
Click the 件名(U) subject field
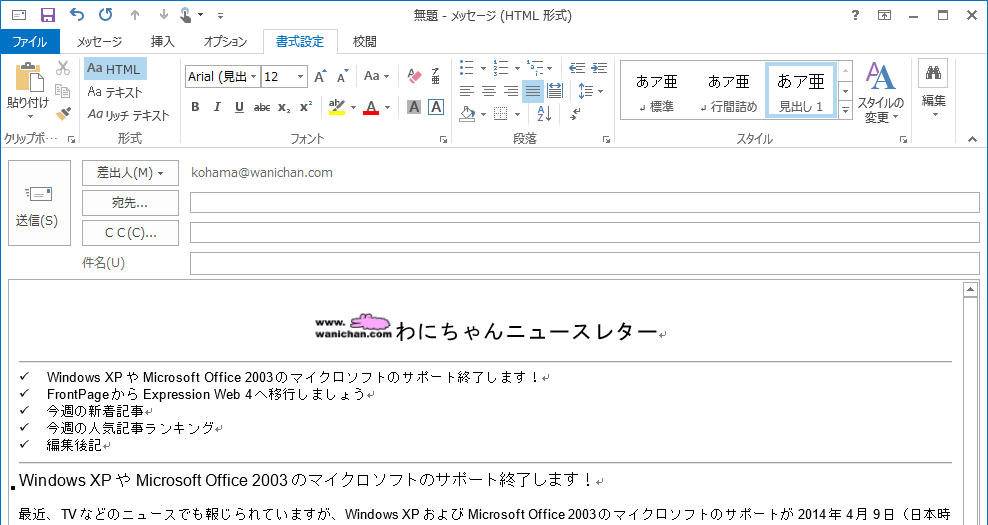(x=585, y=263)
